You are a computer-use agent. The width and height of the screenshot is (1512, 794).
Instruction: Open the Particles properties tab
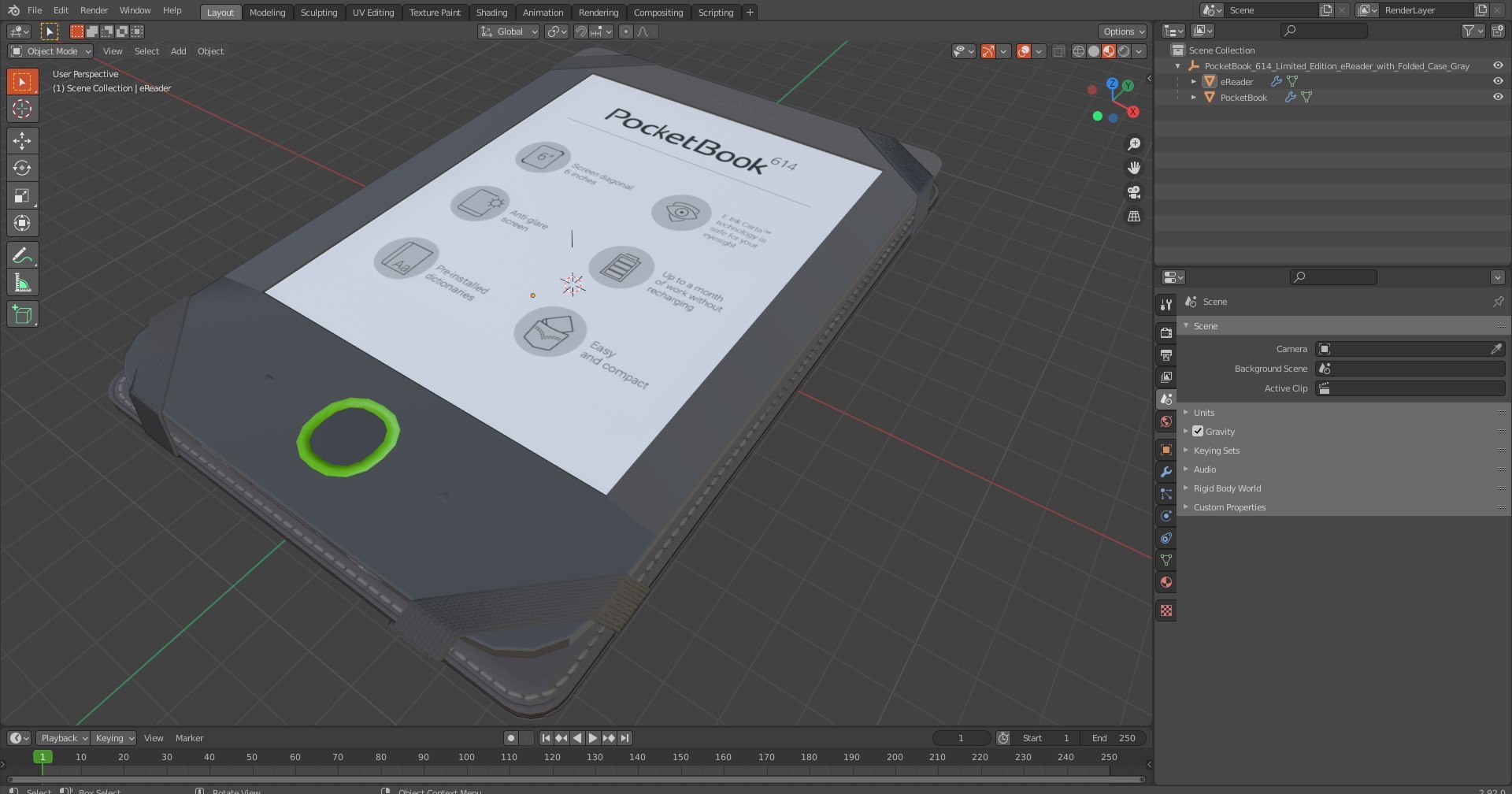coord(1166,494)
